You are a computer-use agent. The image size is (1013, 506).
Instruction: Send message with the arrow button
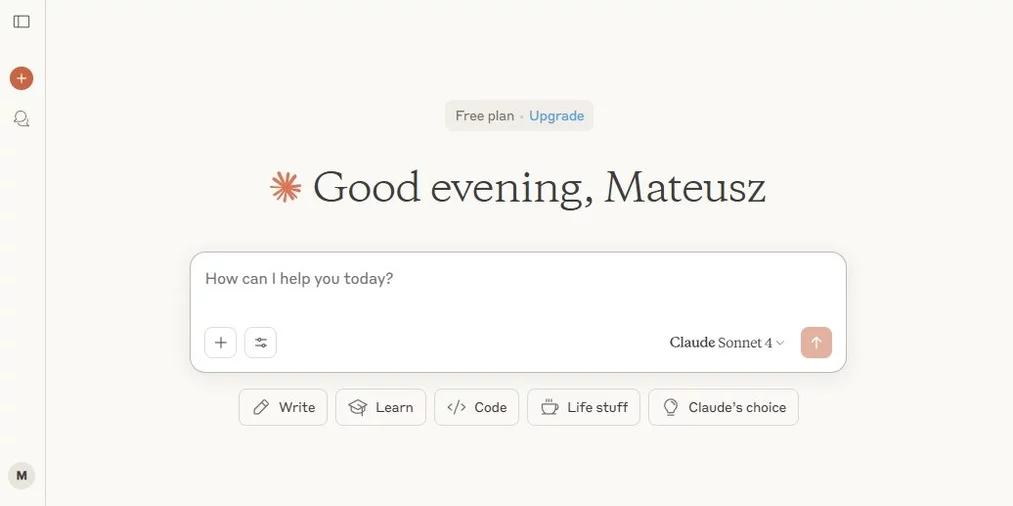point(816,343)
